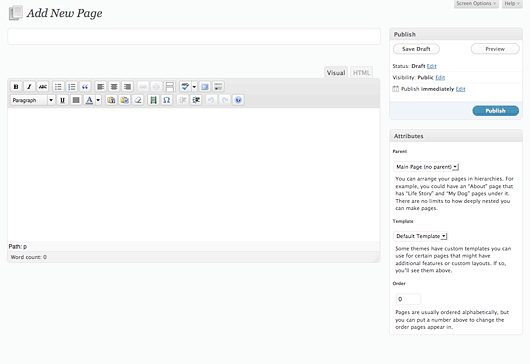Open the Parent page dropdown

click(426, 167)
